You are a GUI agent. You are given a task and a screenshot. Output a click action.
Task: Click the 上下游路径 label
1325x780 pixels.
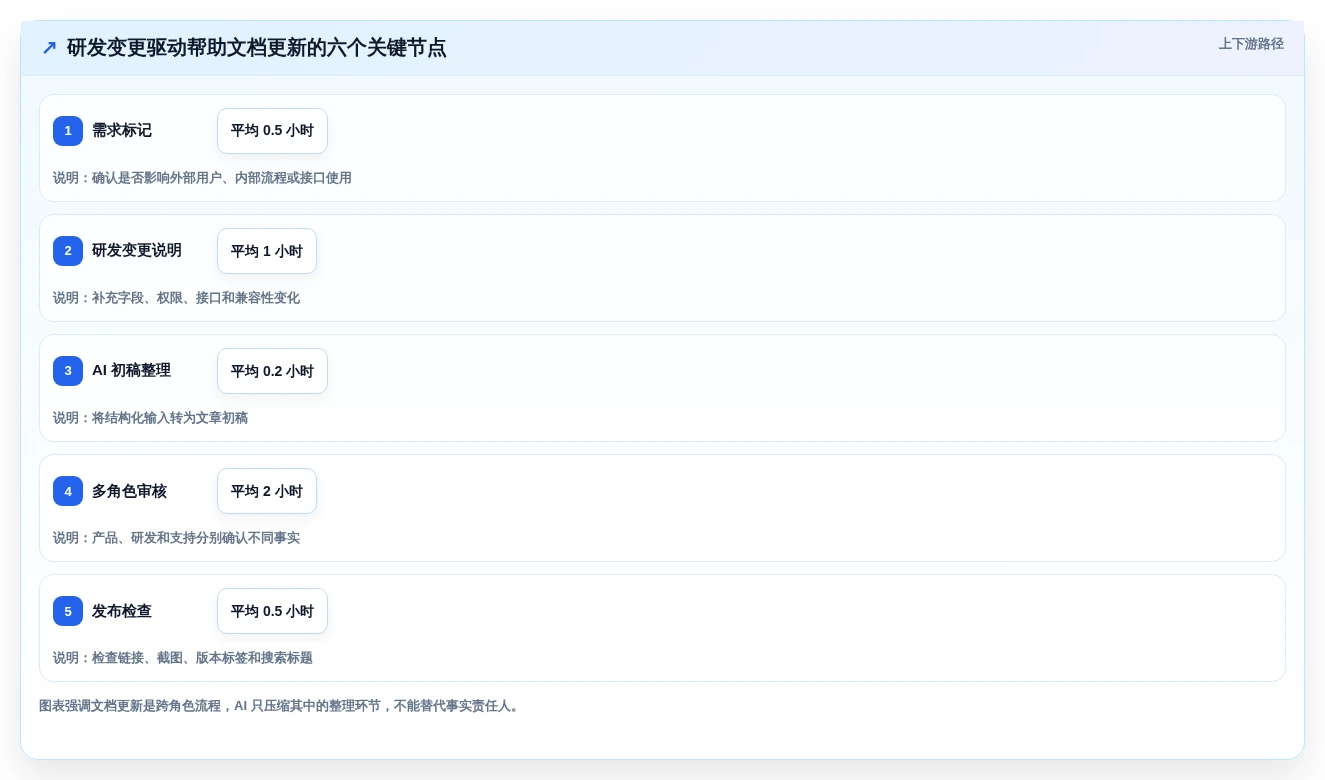coord(1251,44)
